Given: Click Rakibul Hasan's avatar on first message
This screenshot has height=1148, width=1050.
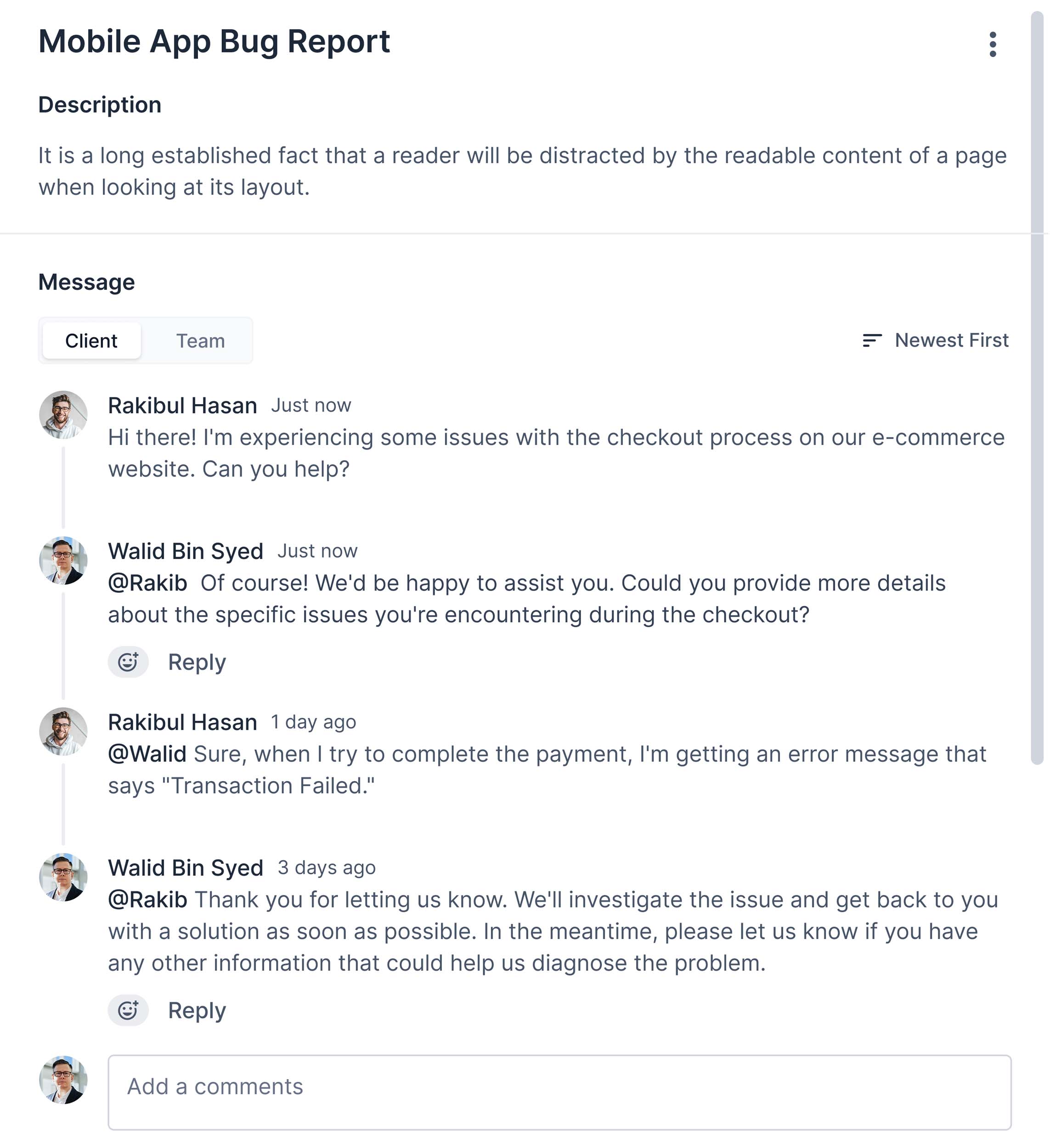Looking at the screenshot, I should (63, 415).
